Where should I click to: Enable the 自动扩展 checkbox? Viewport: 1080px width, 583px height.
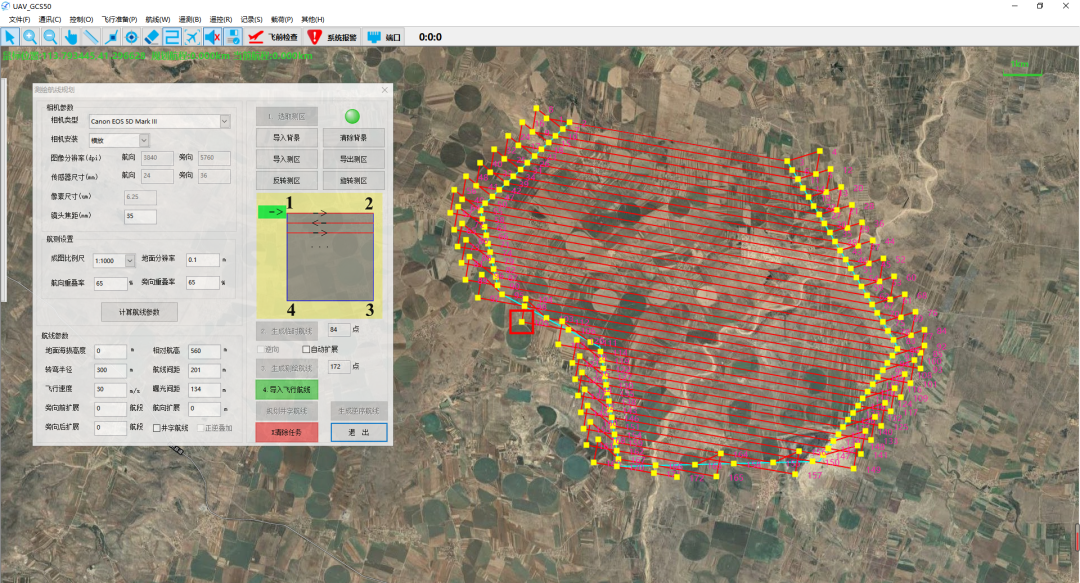coord(306,349)
